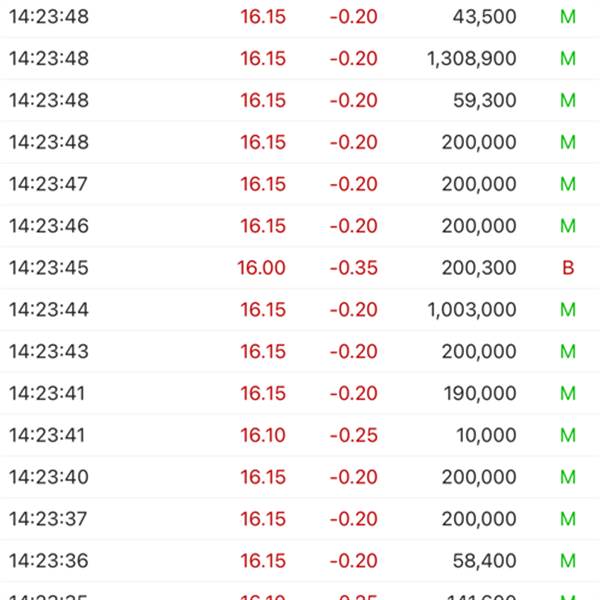Click the 190,000 volume entry
The image size is (600, 600).
coord(479,394)
